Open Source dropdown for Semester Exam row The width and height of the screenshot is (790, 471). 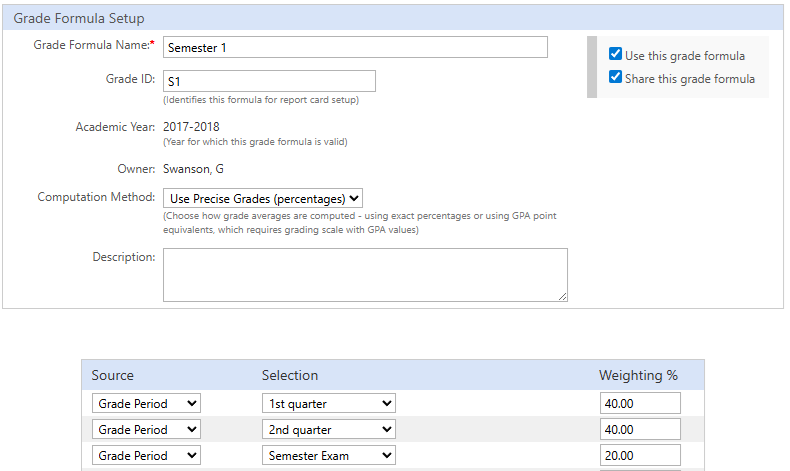point(146,455)
